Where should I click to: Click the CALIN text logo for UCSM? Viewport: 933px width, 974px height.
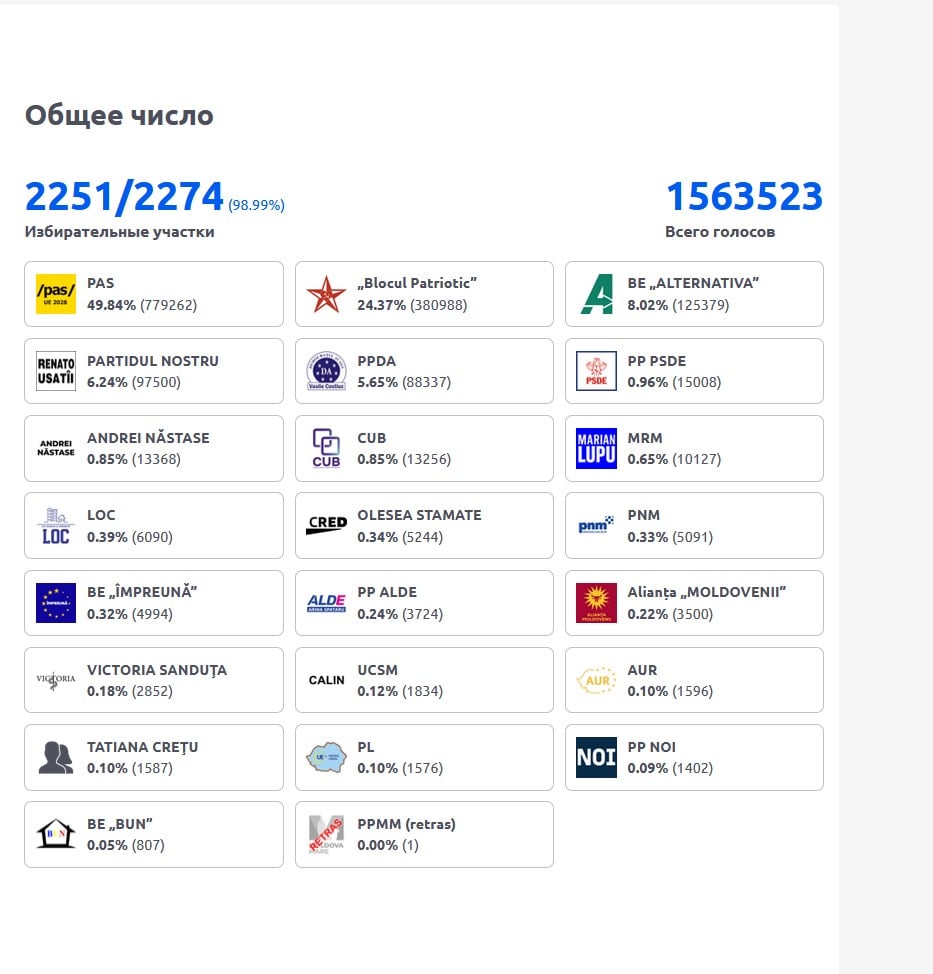click(x=326, y=680)
